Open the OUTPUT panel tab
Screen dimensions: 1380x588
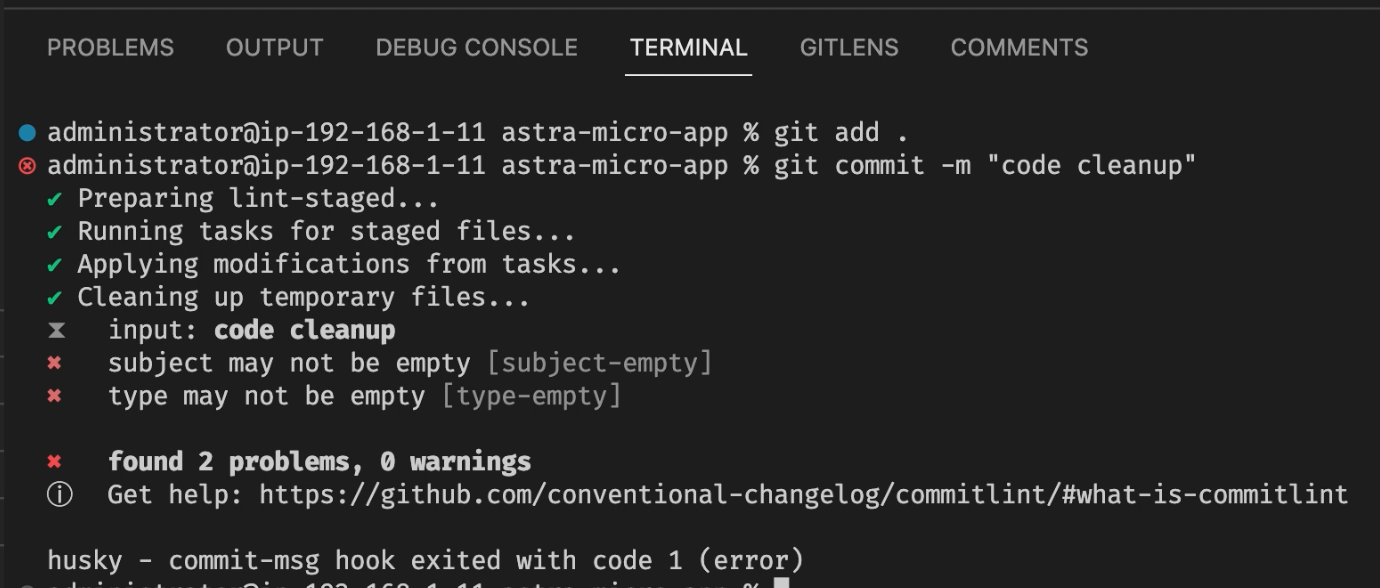point(274,47)
